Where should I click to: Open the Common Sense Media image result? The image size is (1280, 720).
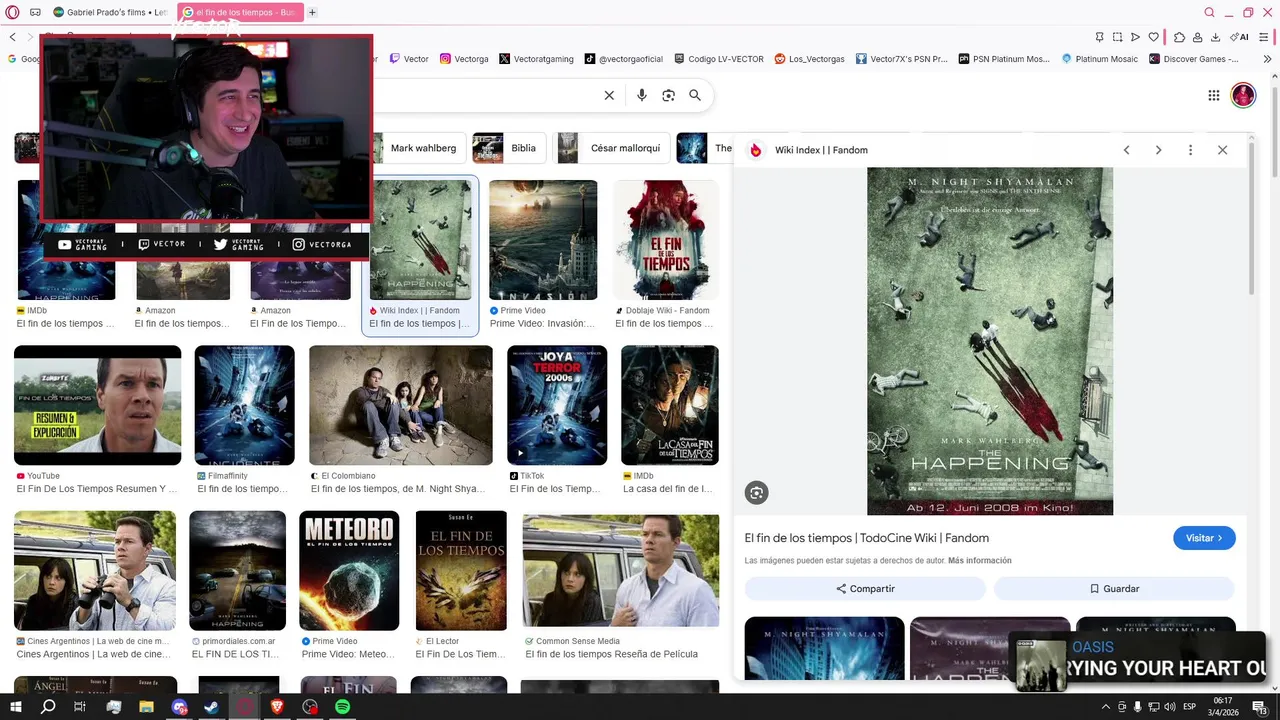(621, 570)
